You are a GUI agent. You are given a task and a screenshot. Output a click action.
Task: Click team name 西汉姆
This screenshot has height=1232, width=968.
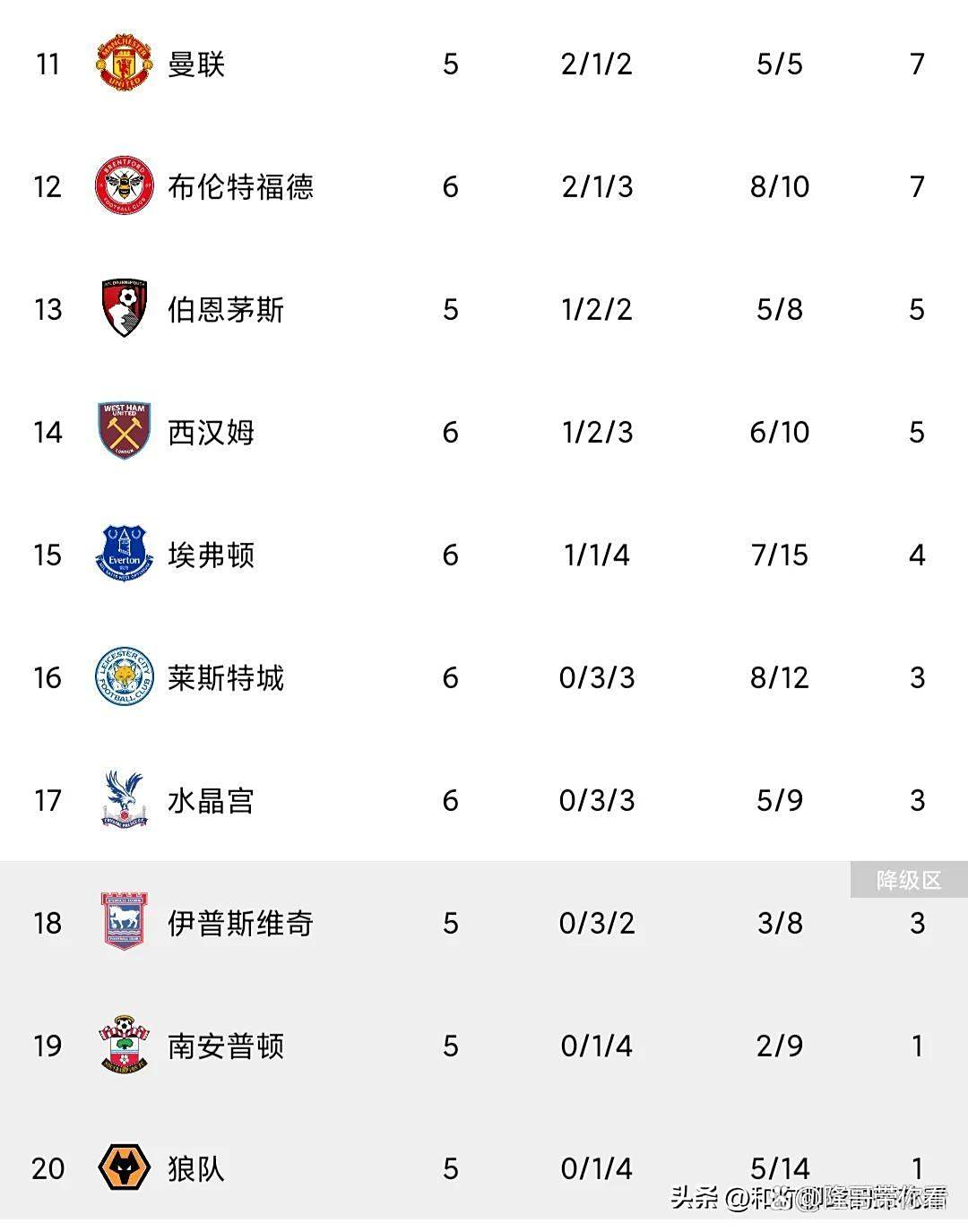point(211,433)
